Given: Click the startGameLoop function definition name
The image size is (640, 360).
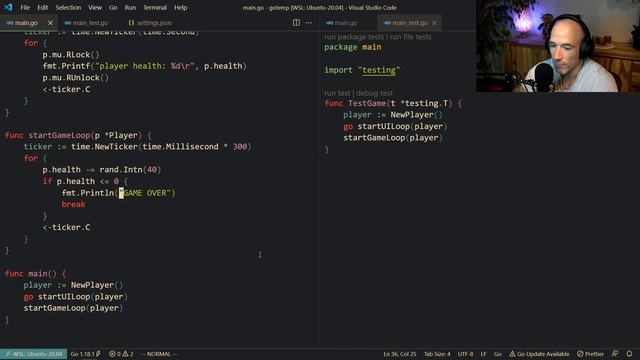Looking at the screenshot, I should pyautogui.click(x=59, y=135).
